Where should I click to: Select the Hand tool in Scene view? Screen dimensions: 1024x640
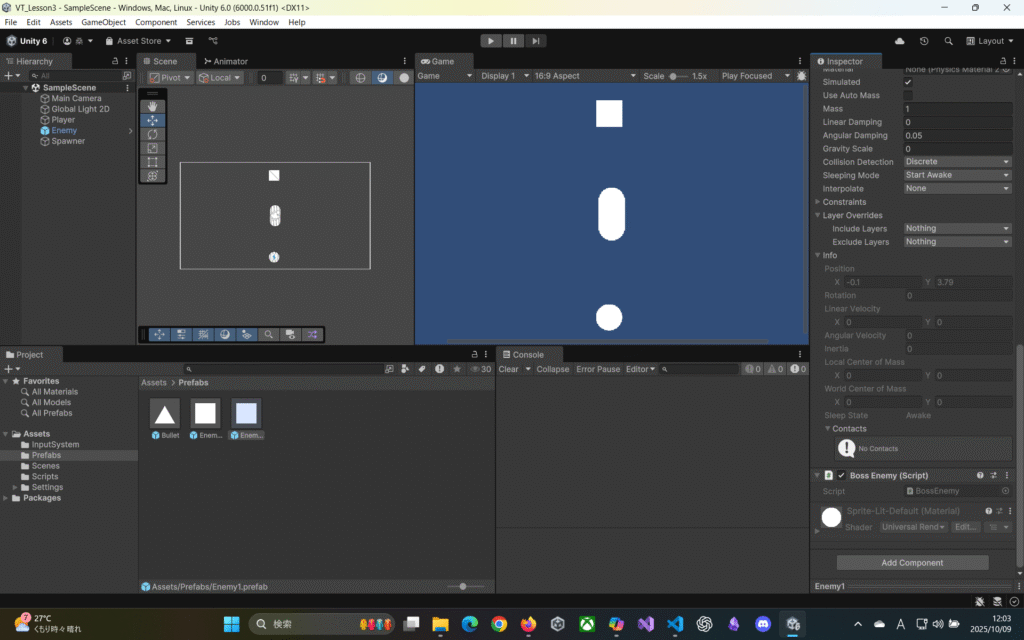coord(152,106)
